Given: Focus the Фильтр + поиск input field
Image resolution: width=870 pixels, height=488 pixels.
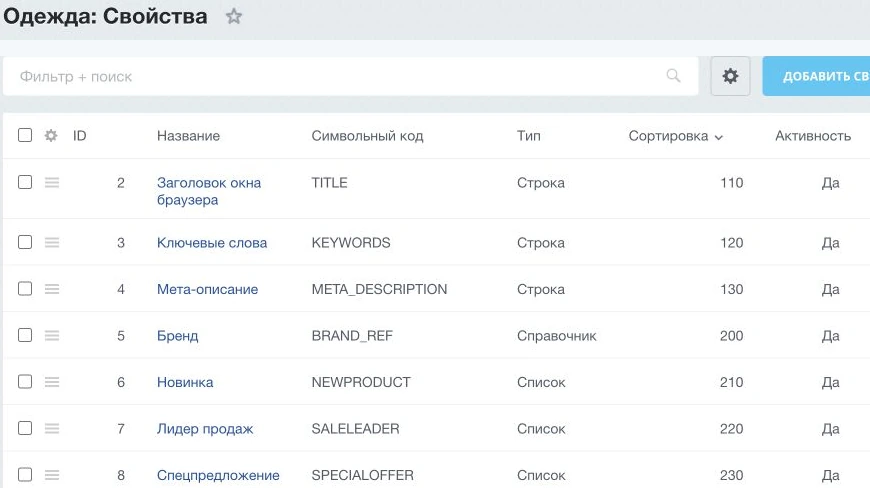Looking at the screenshot, I should coord(351,76).
